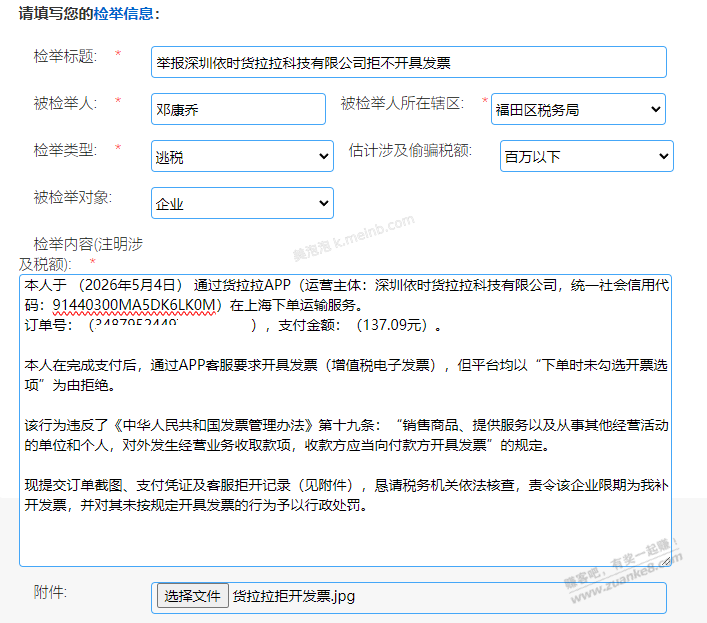Open the 被检举人所在辖区 dropdown showing 福田区税务局
This screenshot has height=623, width=707.
pyautogui.click(x=578, y=109)
